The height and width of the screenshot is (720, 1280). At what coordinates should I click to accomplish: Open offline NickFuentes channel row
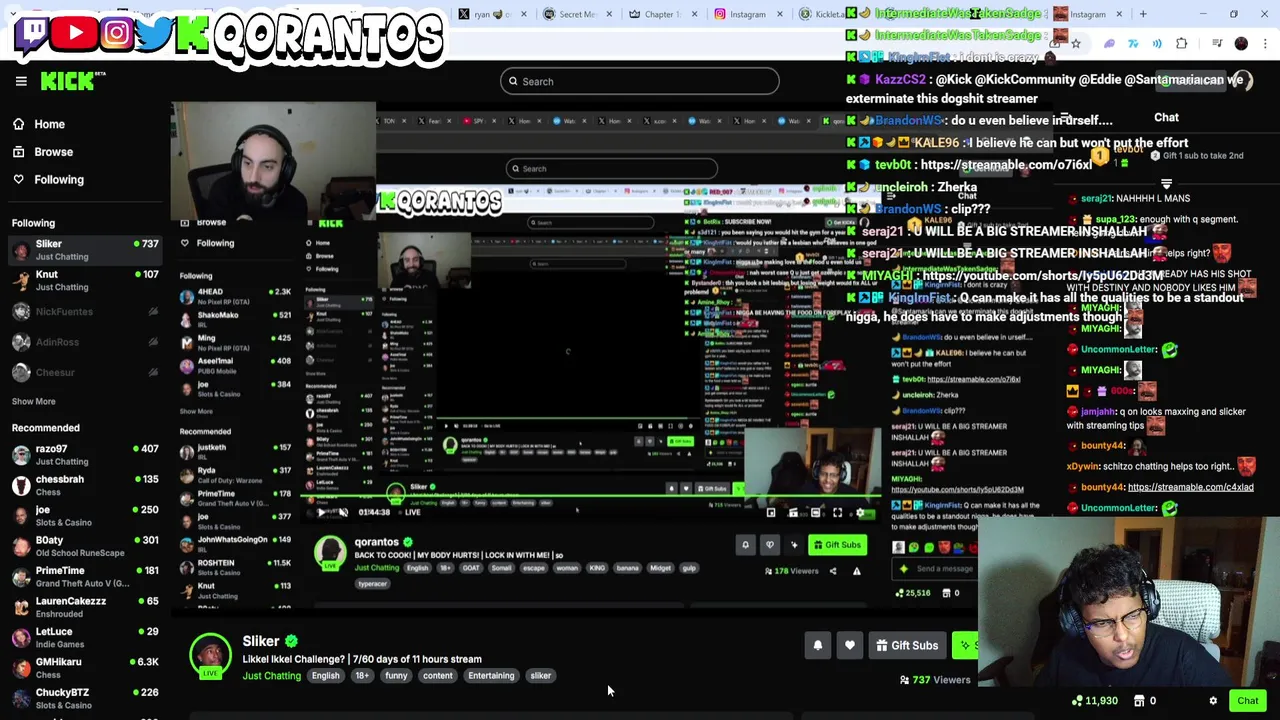click(x=85, y=312)
